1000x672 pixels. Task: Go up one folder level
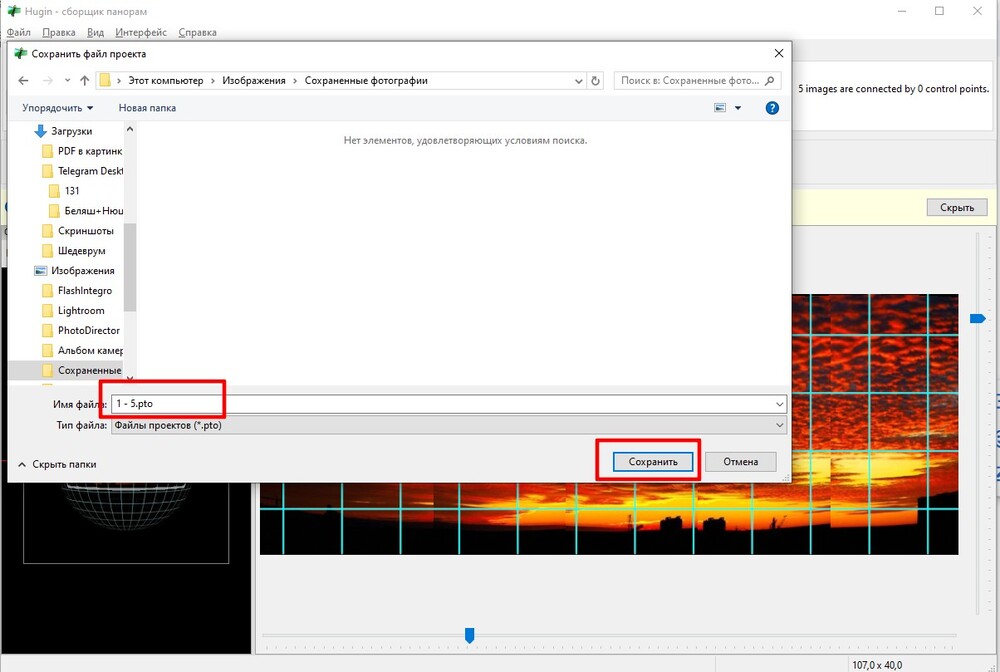click(84, 81)
